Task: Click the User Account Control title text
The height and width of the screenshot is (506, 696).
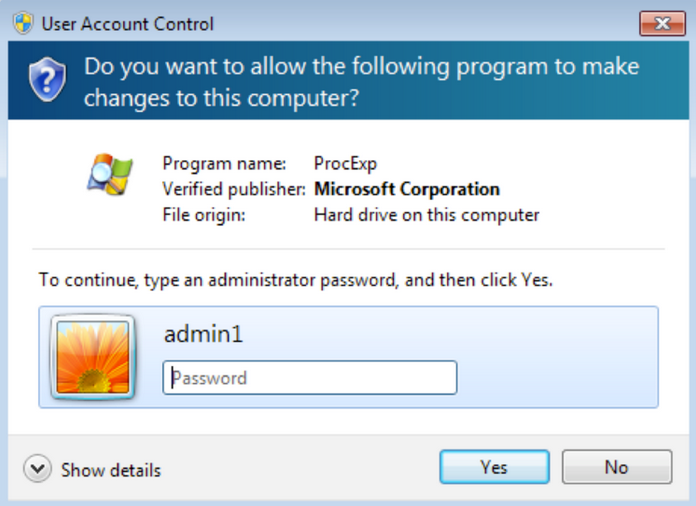Action: pyautogui.click(x=127, y=24)
